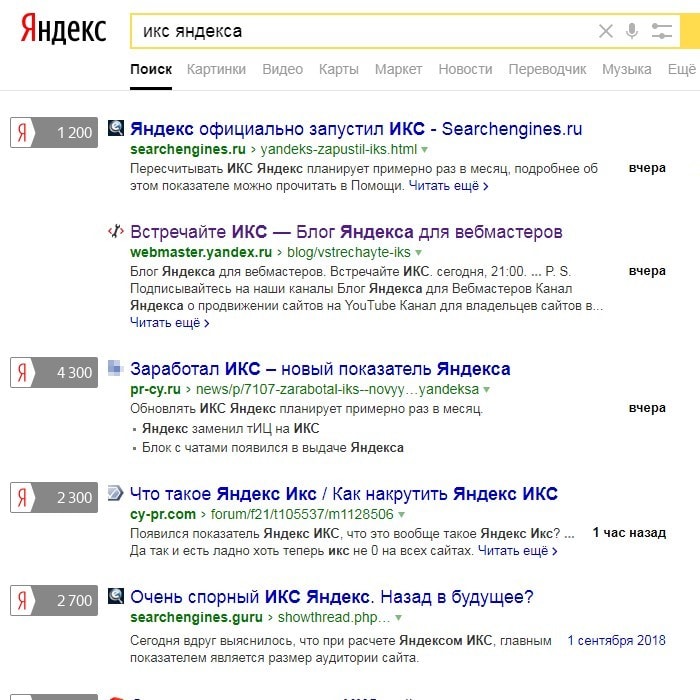The height and width of the screenshot is (700, 700).
Task: Click the Yandex logo
Action: (63, 29)
